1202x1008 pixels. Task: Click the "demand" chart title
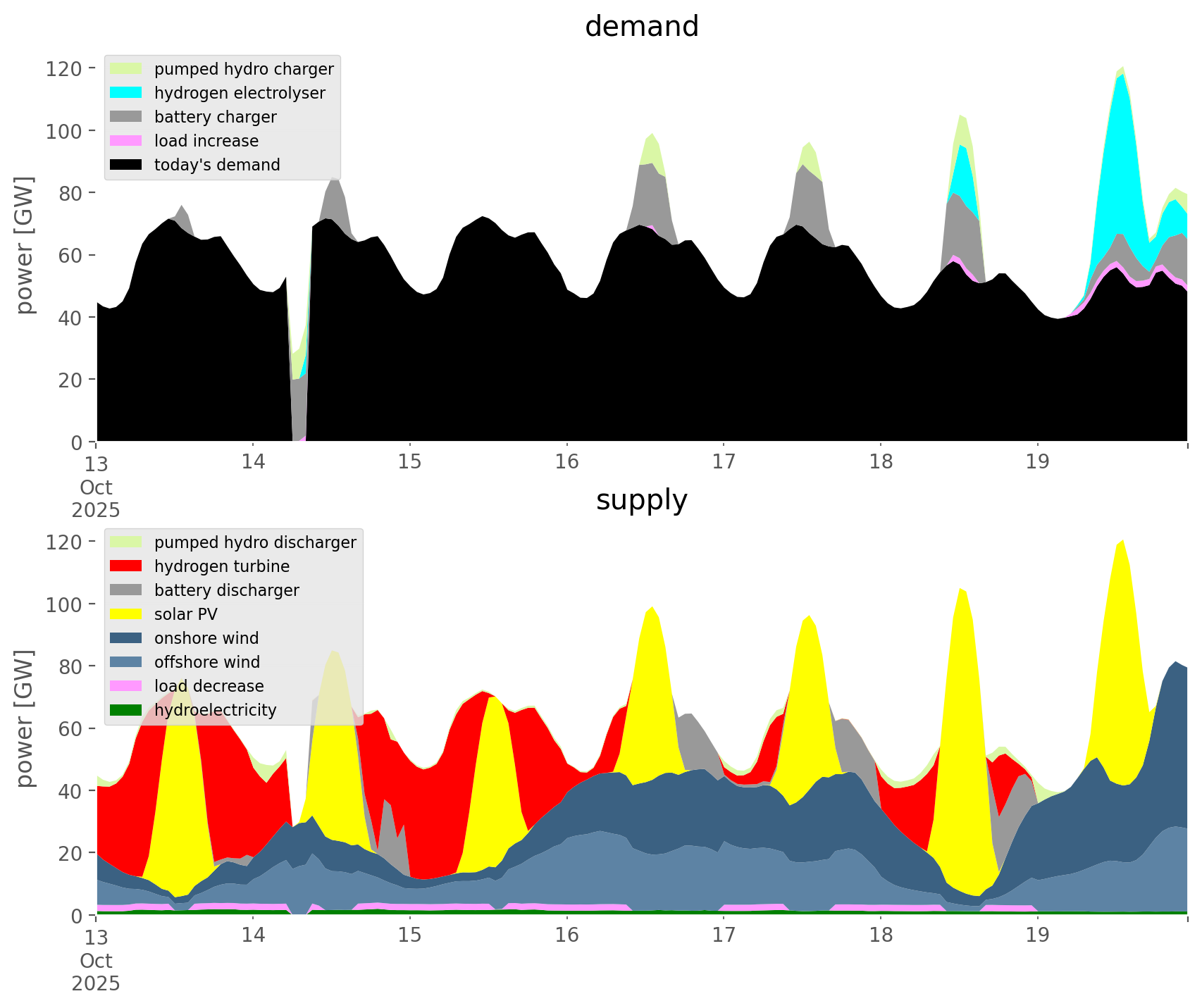tap(641, 27)
